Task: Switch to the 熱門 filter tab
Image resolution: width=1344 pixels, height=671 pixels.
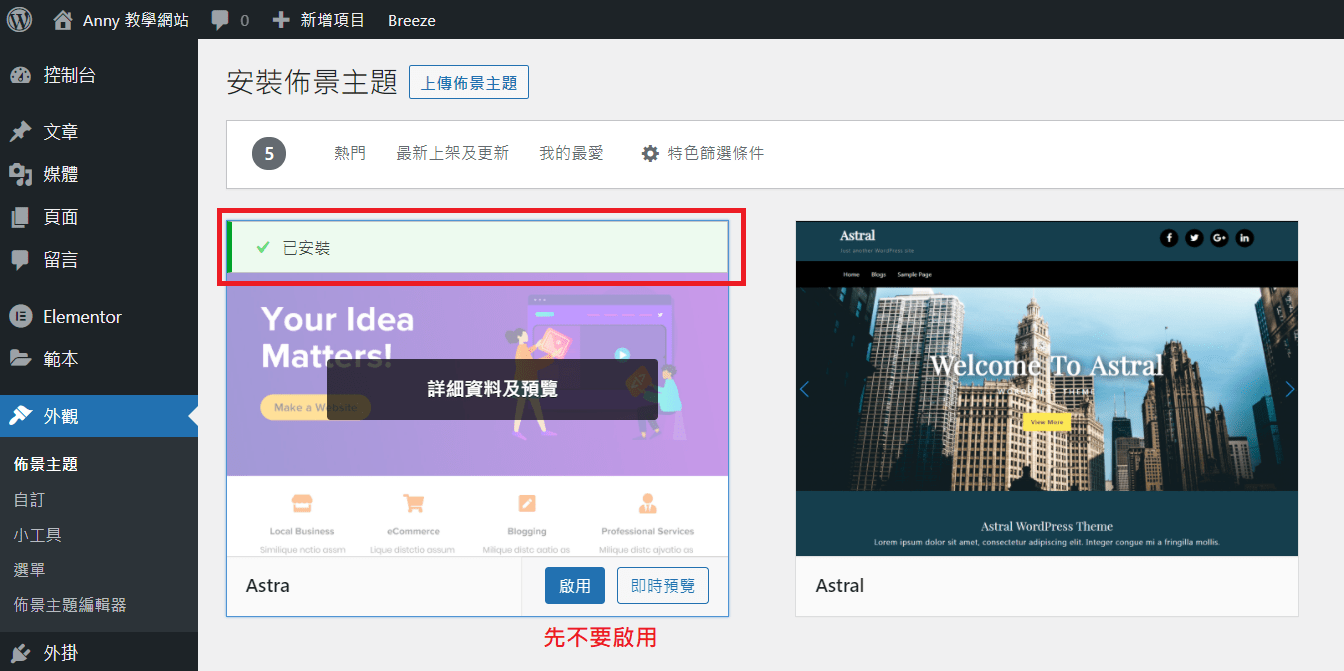Action: (x=350, y=153)
